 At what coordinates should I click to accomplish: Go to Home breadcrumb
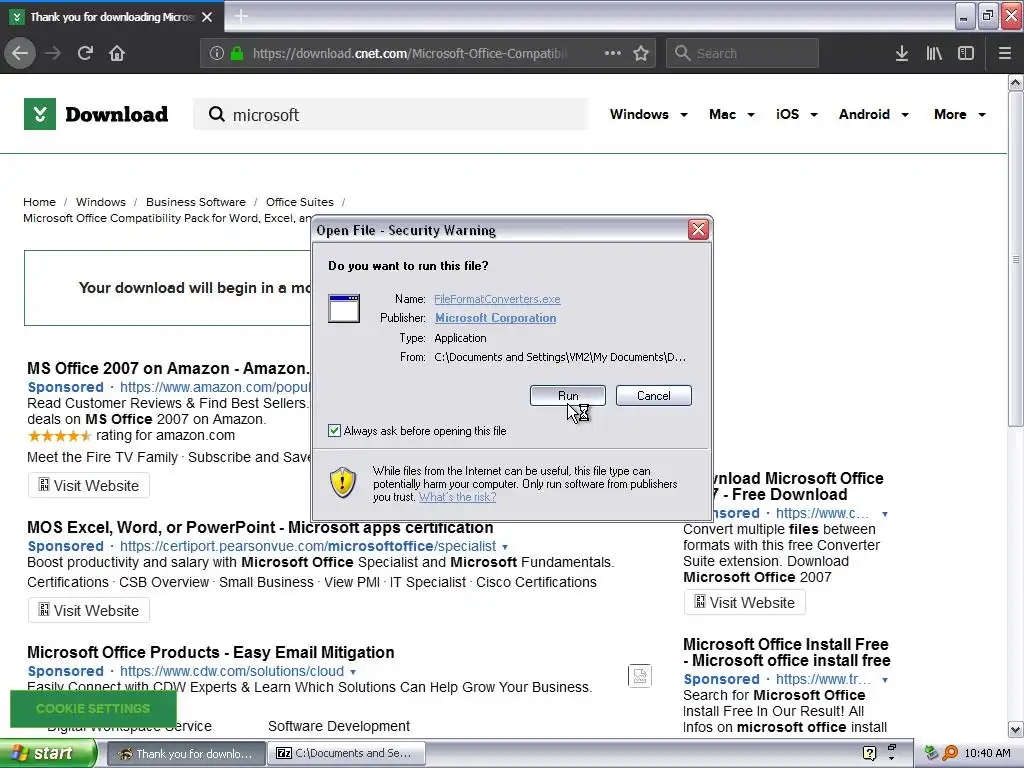click(39, 202)
